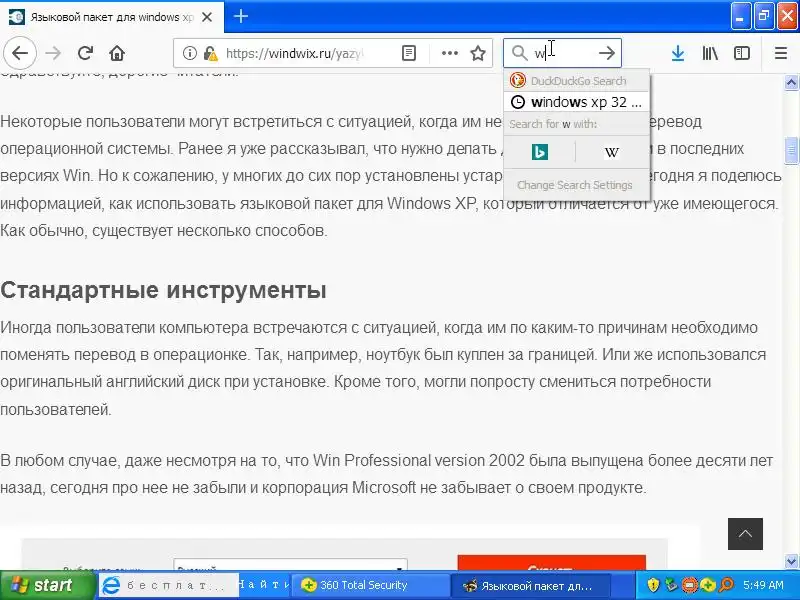Screen dimensions: 800x600
Task: Toggle the sidebar view
Action: point(741,53)
